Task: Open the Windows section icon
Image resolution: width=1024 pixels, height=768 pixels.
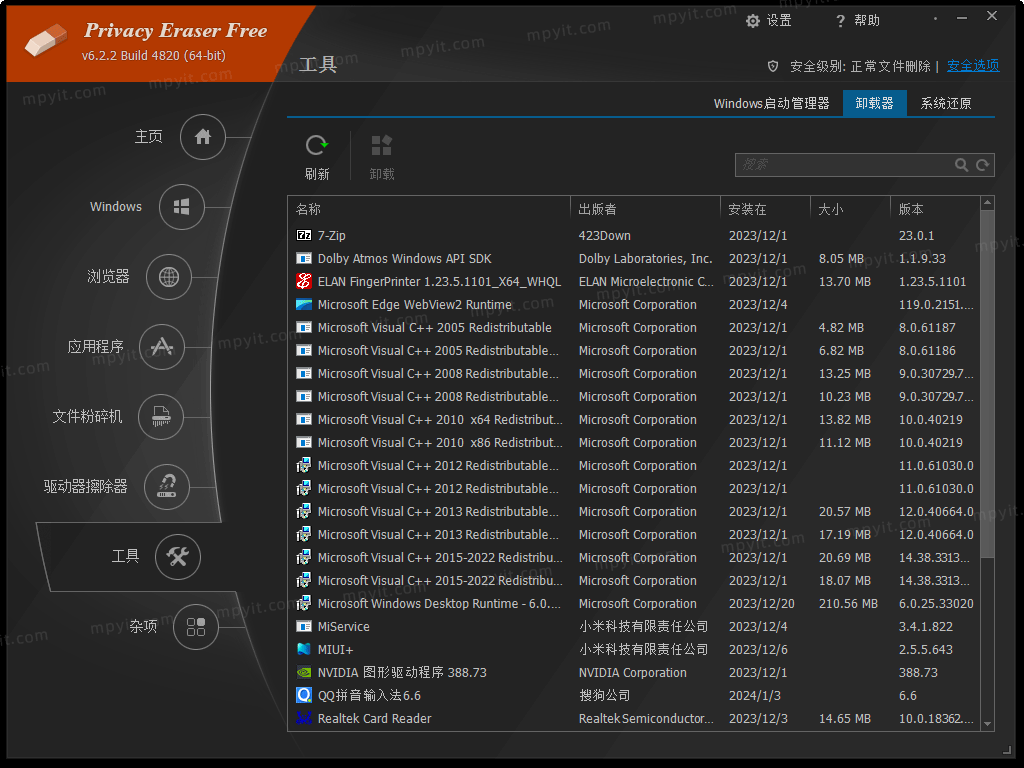Action: click(x=182, y=207)
